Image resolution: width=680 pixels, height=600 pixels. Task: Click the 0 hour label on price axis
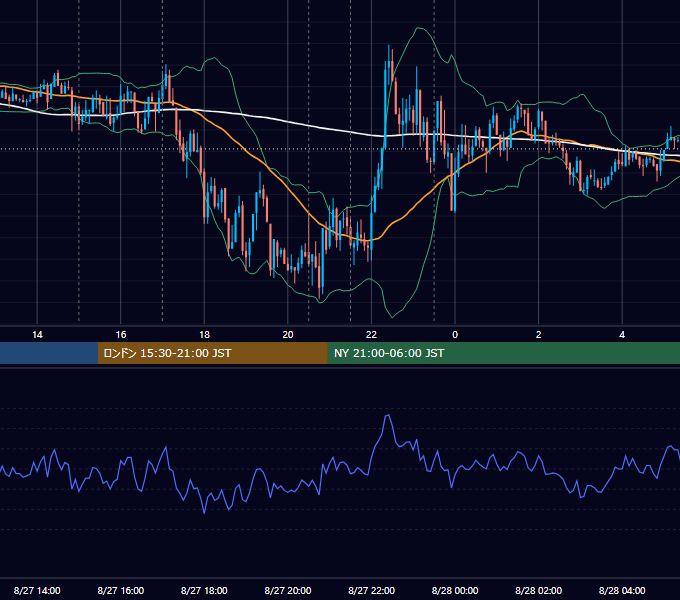[455, 335]
